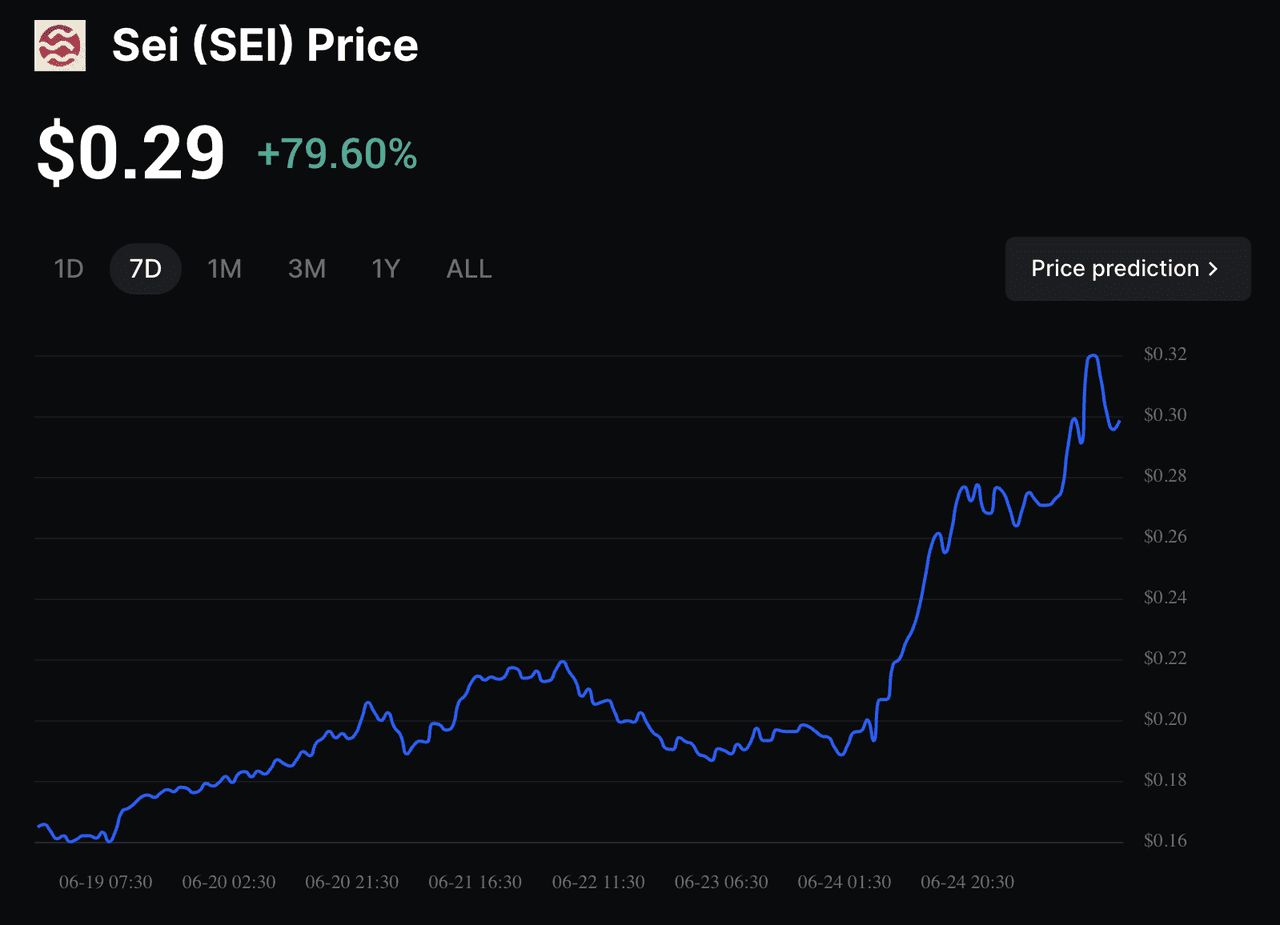Click the Sei (SEI) Price heading

tap(265, 46)
